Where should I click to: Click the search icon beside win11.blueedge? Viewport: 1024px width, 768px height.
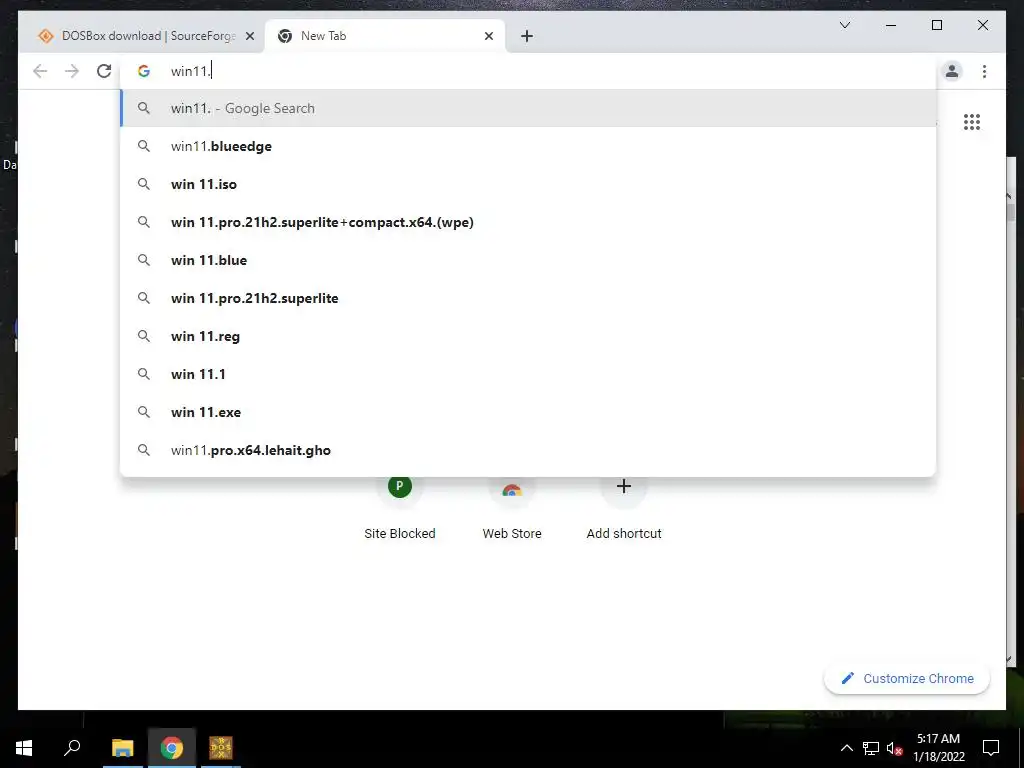[x=144, y=146]
